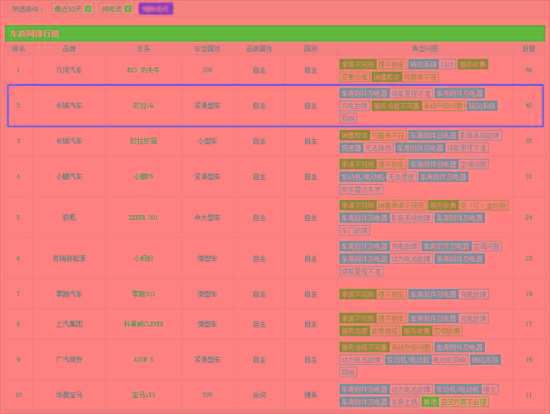Image resolution: width=550 pixels, height=414 pixels.
Task: Open the 宝马iX3 car series link
Action: pos(143,395)
